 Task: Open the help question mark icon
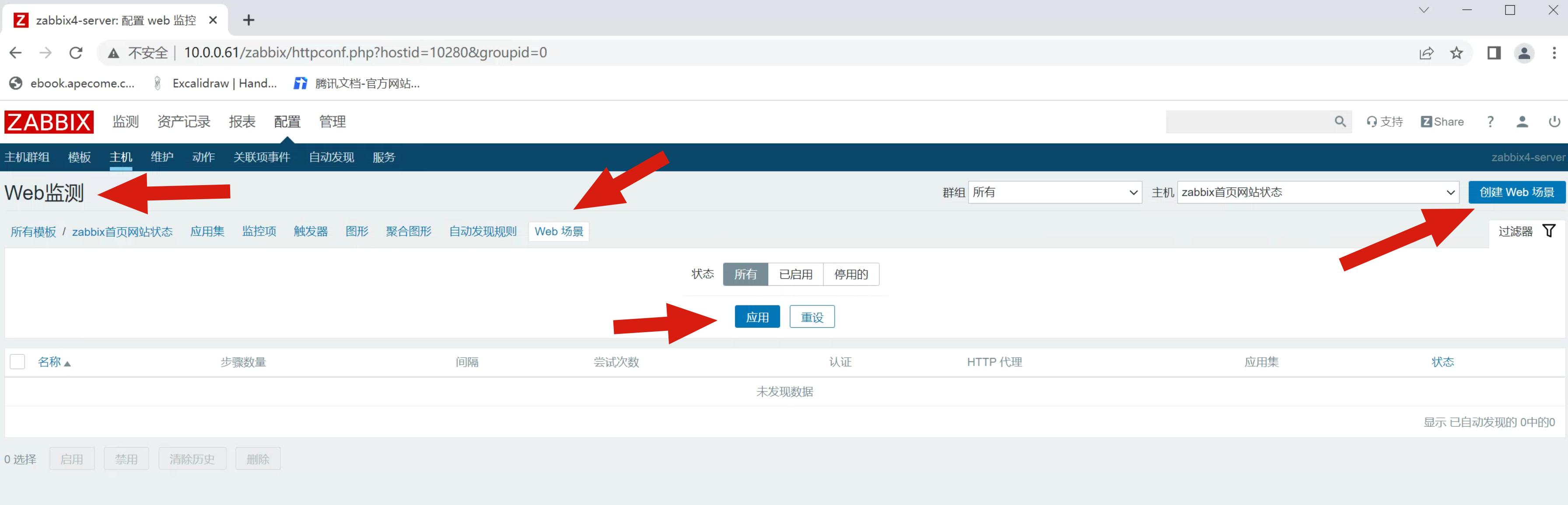point(1490,122)
